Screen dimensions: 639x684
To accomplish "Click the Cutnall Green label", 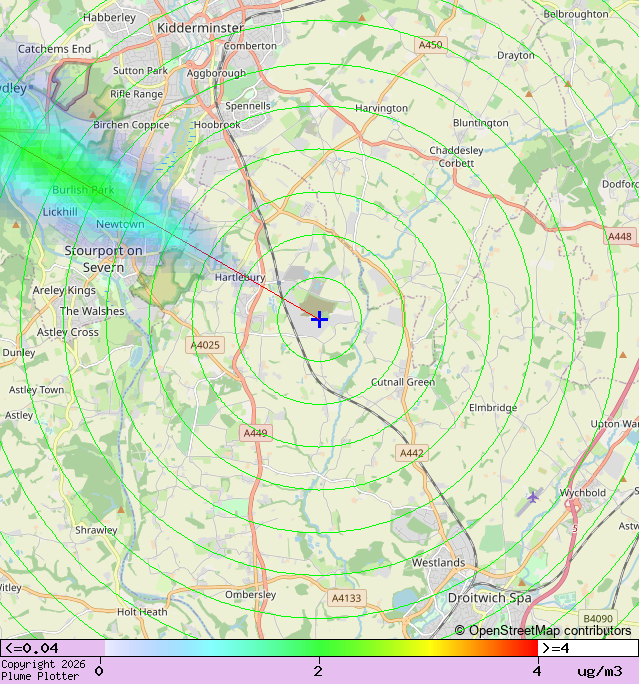I will pos(403,382).
